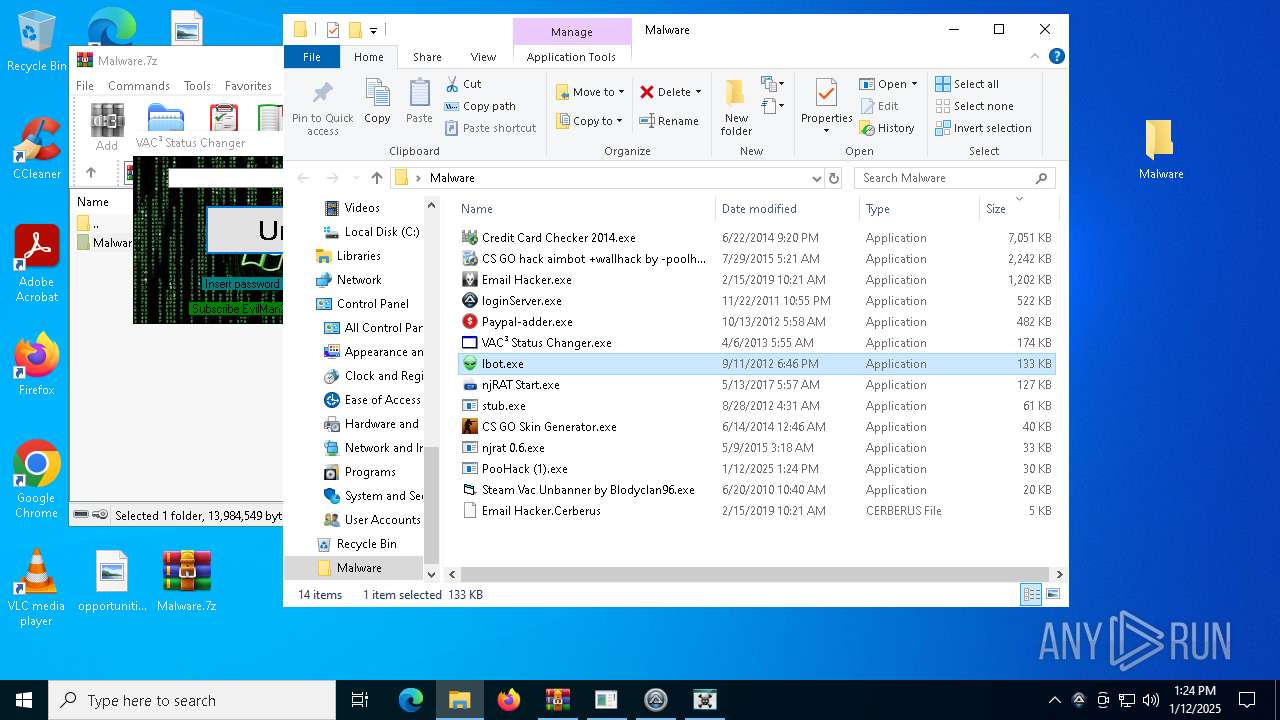1280x720 pixels.
Task: Click the New folder icon
Action: [735, 93]
